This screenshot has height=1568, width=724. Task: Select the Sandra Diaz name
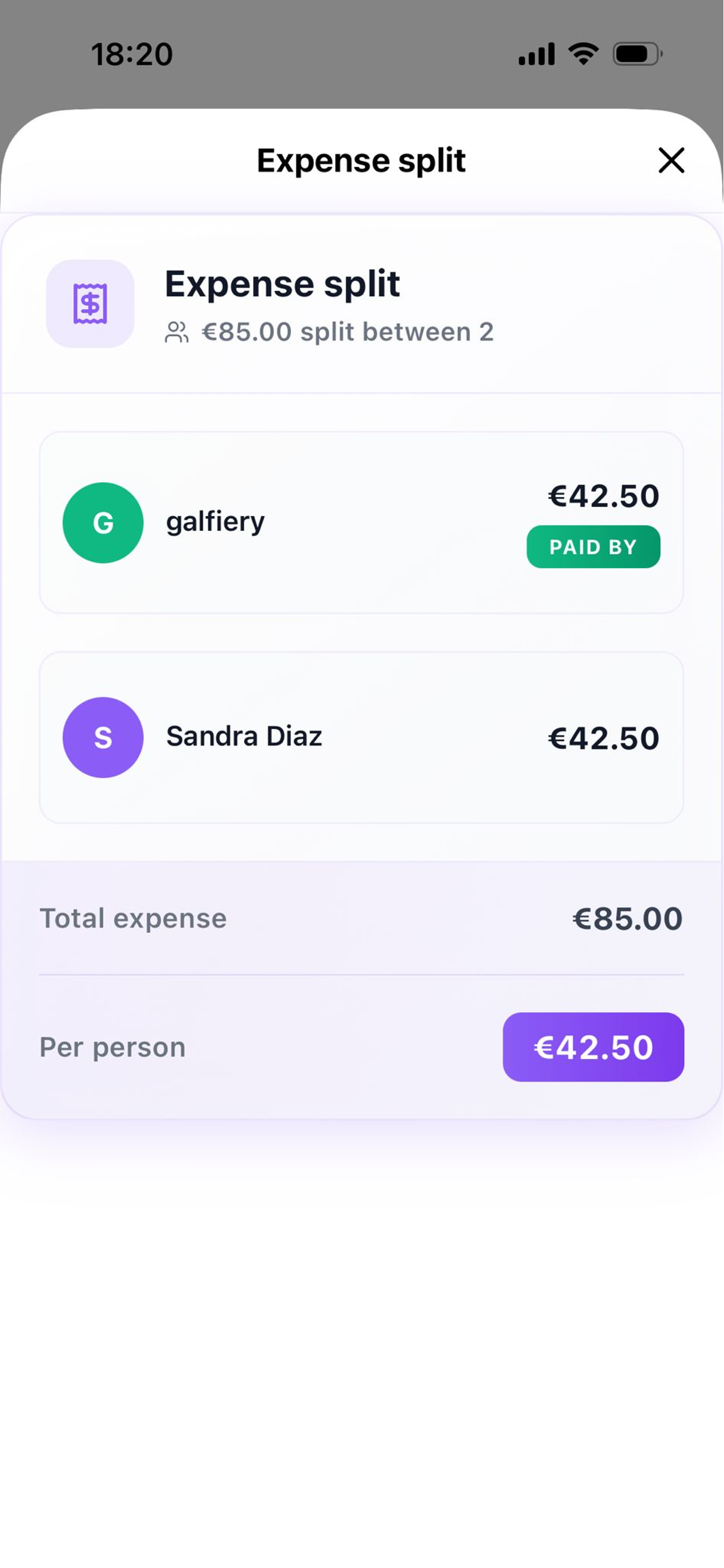(x=244, y=737)
